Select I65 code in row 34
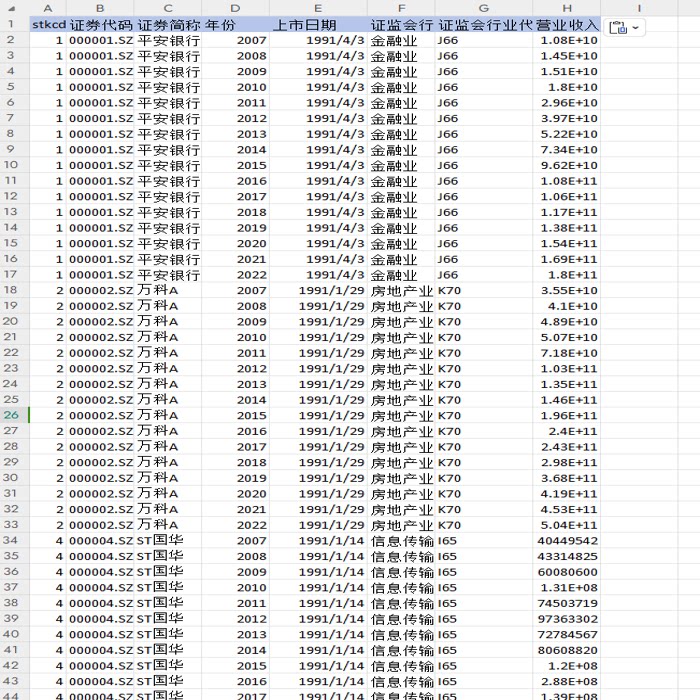Viewport: 700px width, 700px height. pos(483,540)
